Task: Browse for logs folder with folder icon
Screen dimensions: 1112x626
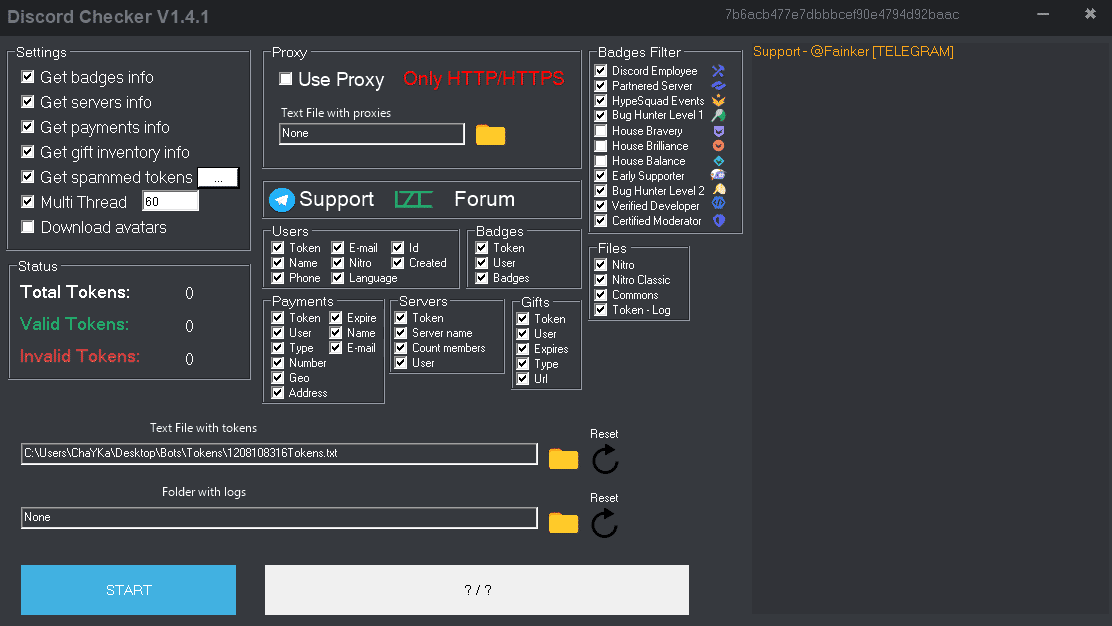Action: (x=563, y=522)
